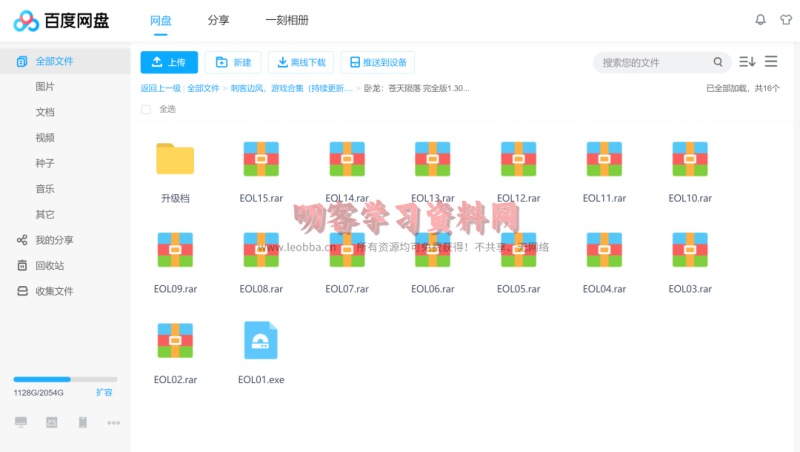Click the 扩容 expand storage link

pyautogui.click(x=104, y=392)
